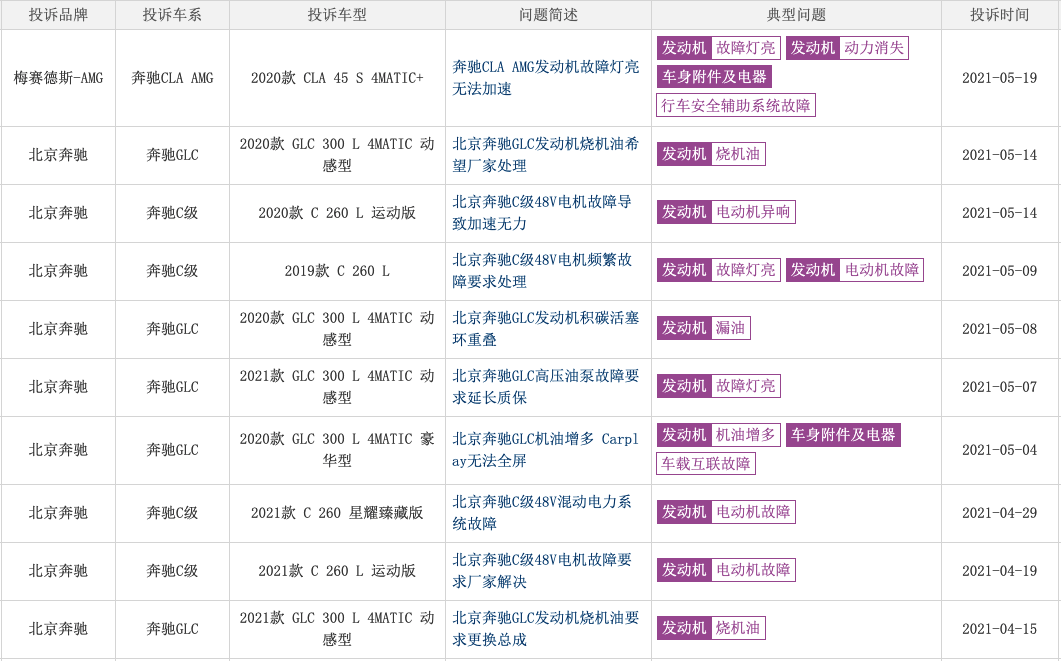Click '车身附件及电器' tag in the 2021-05-04 row
The height and width of the screenshot is (661, 1061).
click(842, 435)
